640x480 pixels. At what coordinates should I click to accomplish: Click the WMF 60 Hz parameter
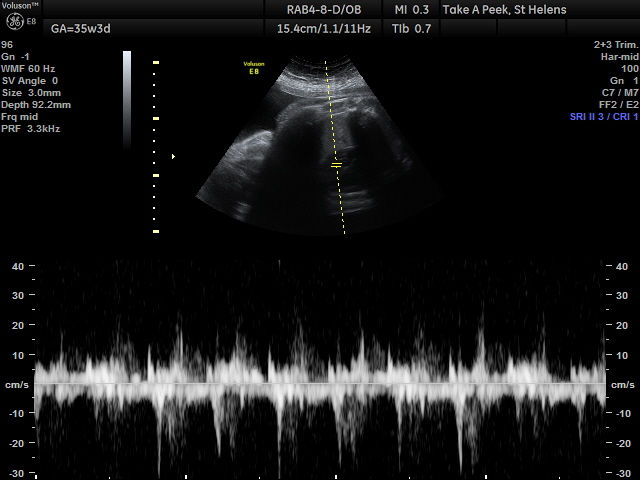(28, 69)
